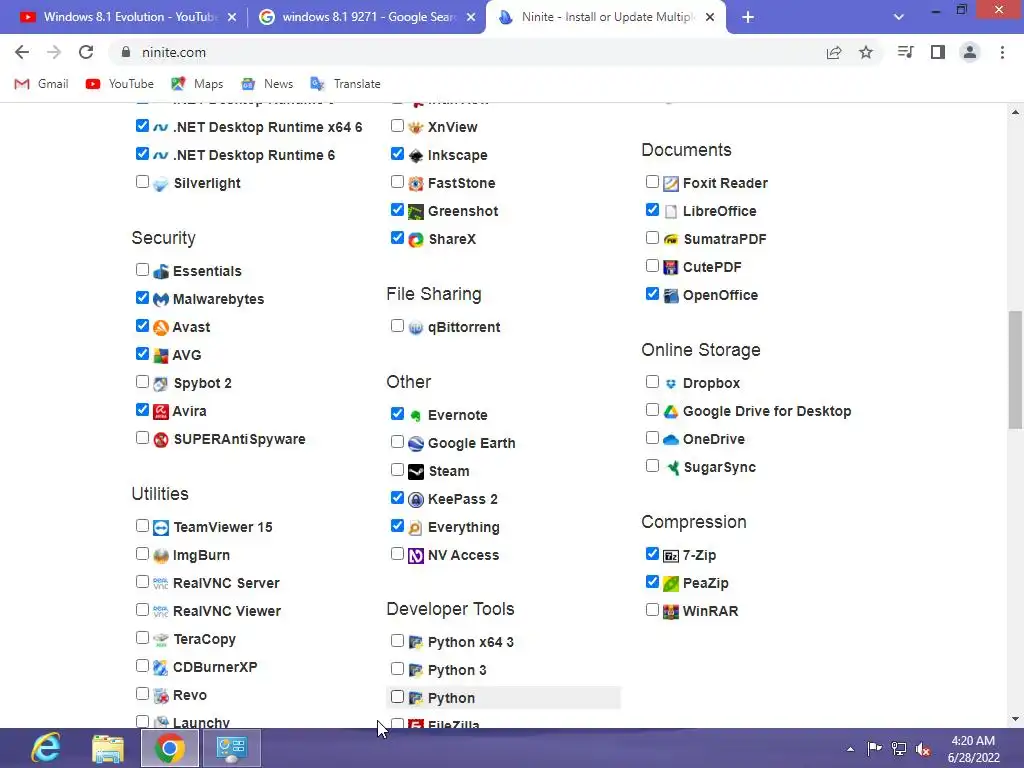Check the SumatraPDF checkbox
Viewport: 1024px width, 768px height.
point(652,238)
